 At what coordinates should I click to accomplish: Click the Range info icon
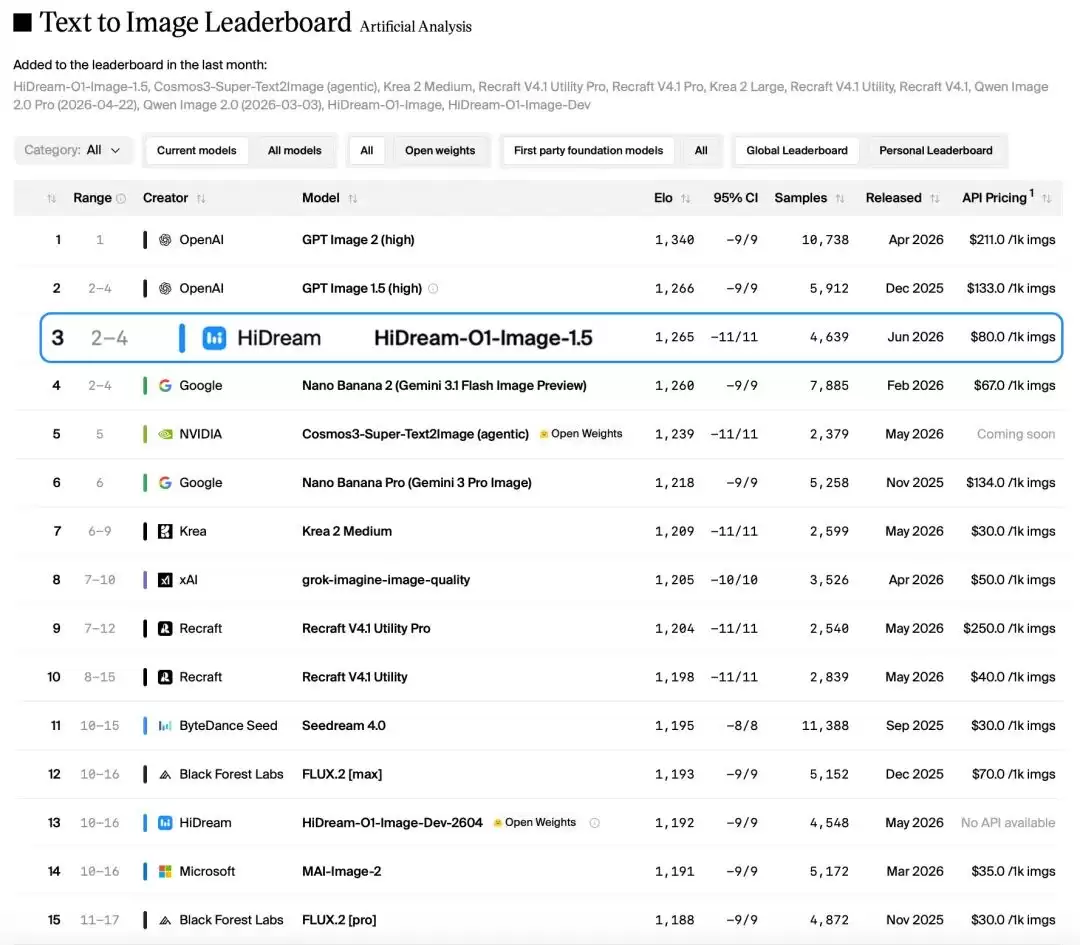tap(121, 198)
